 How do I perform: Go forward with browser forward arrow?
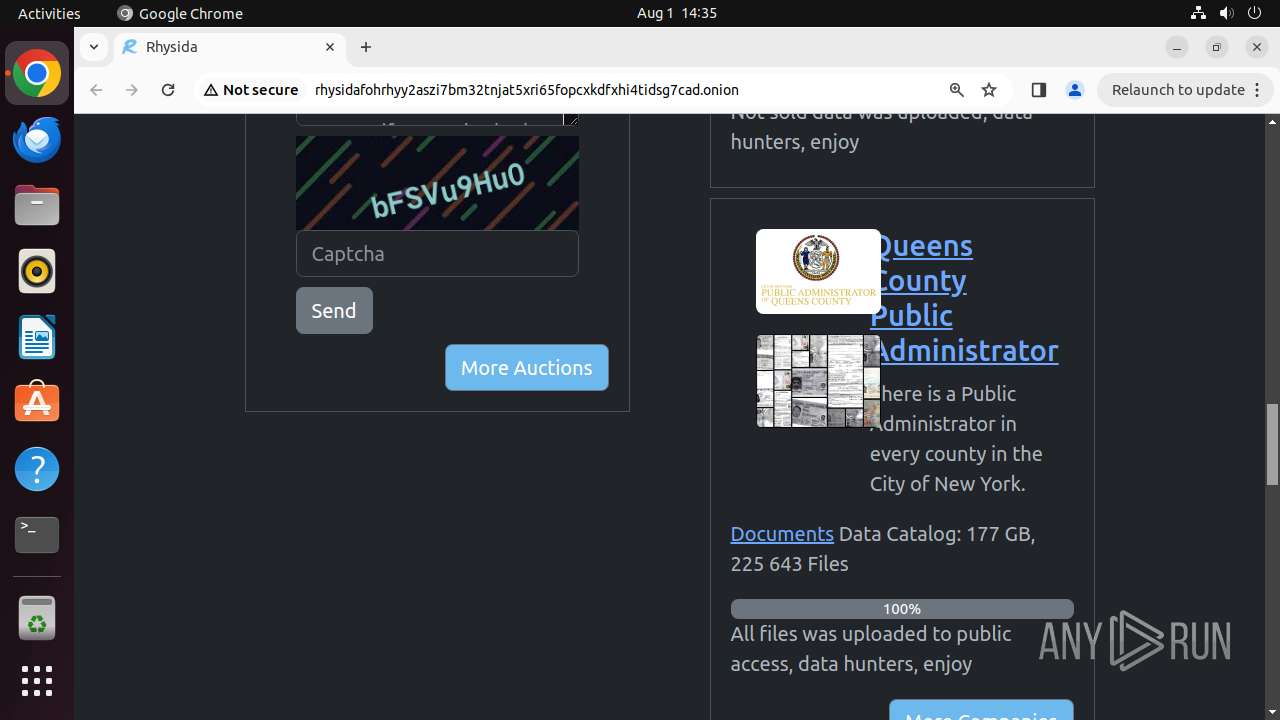[x=132, y=90]
